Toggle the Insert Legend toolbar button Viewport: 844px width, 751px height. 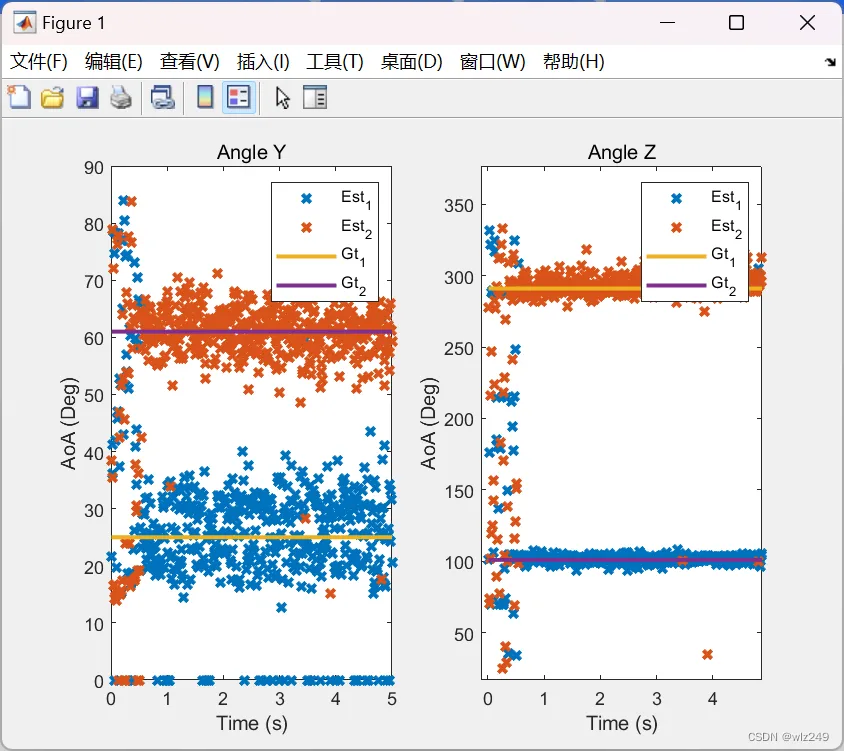pos(239,98)
